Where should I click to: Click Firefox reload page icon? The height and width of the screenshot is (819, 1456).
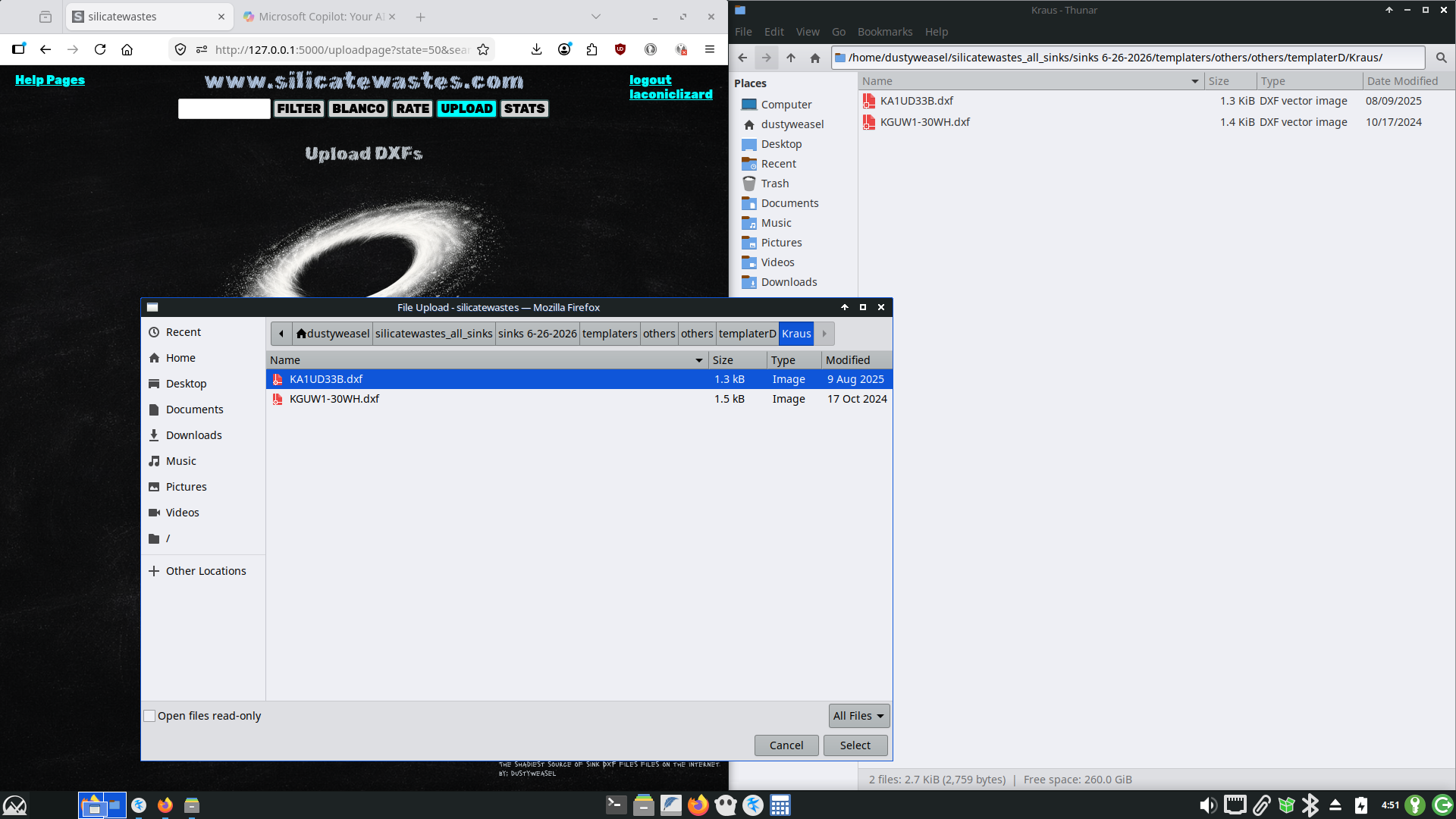100,49
